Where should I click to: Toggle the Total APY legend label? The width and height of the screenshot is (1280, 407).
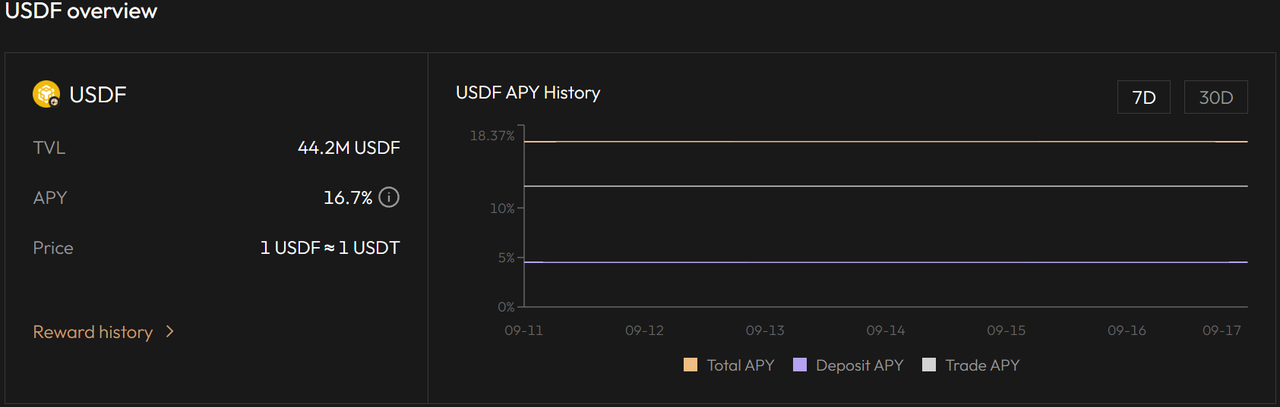pos(740,365)
